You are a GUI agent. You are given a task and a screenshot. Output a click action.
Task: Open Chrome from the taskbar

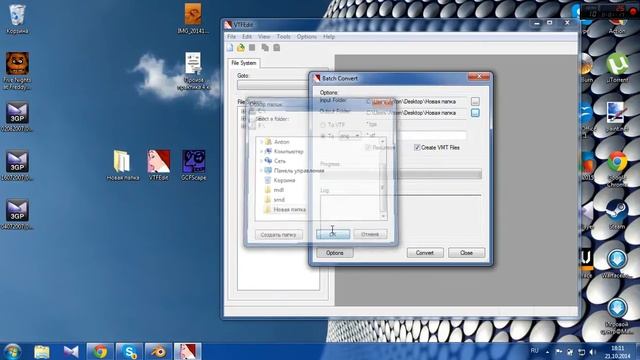(100, 351)
